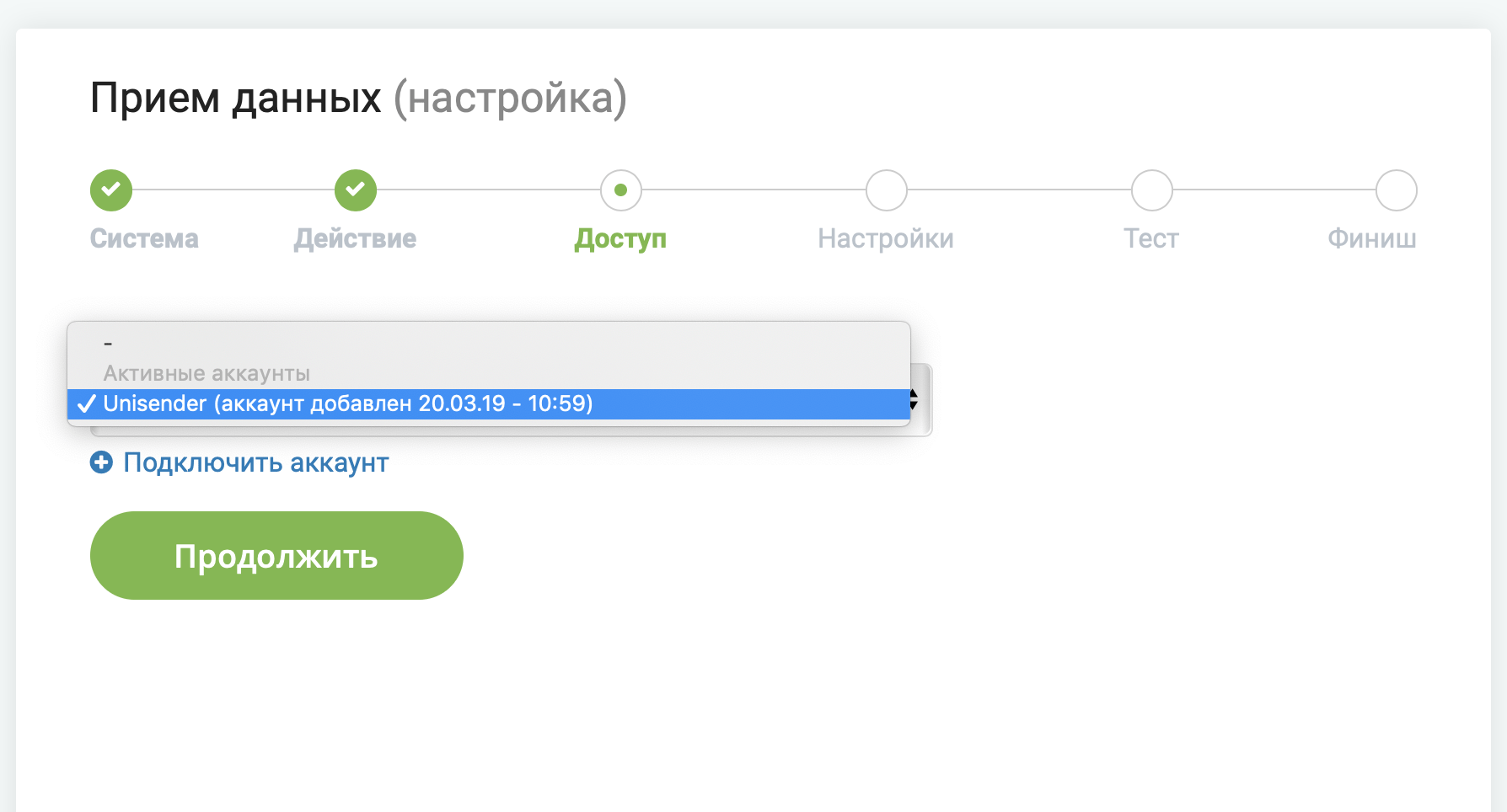Screen dimensions: 1507x812
Task: Click the plus icon beside Подключить аккаунт
Action: [101, 462]
